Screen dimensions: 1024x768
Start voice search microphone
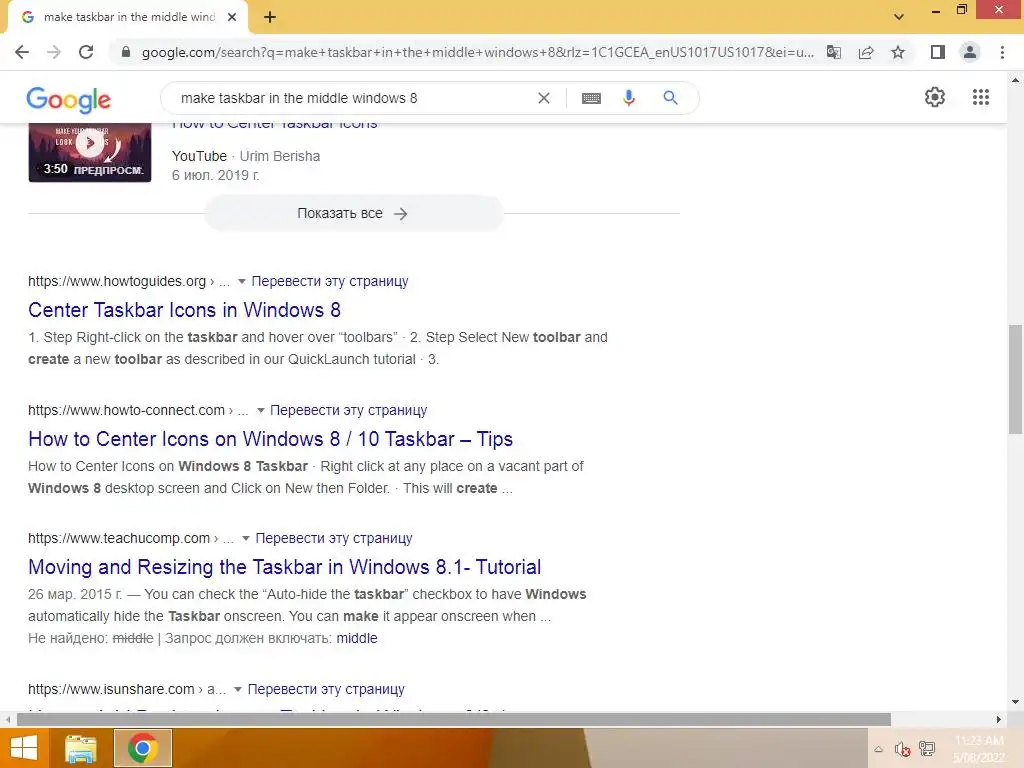click(629, 98)
